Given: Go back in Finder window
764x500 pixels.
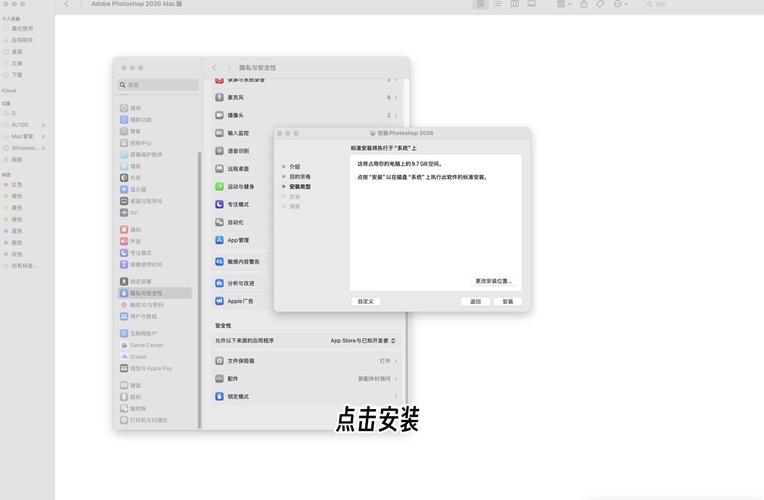Looking at the screenshot, I should (67, 4).
